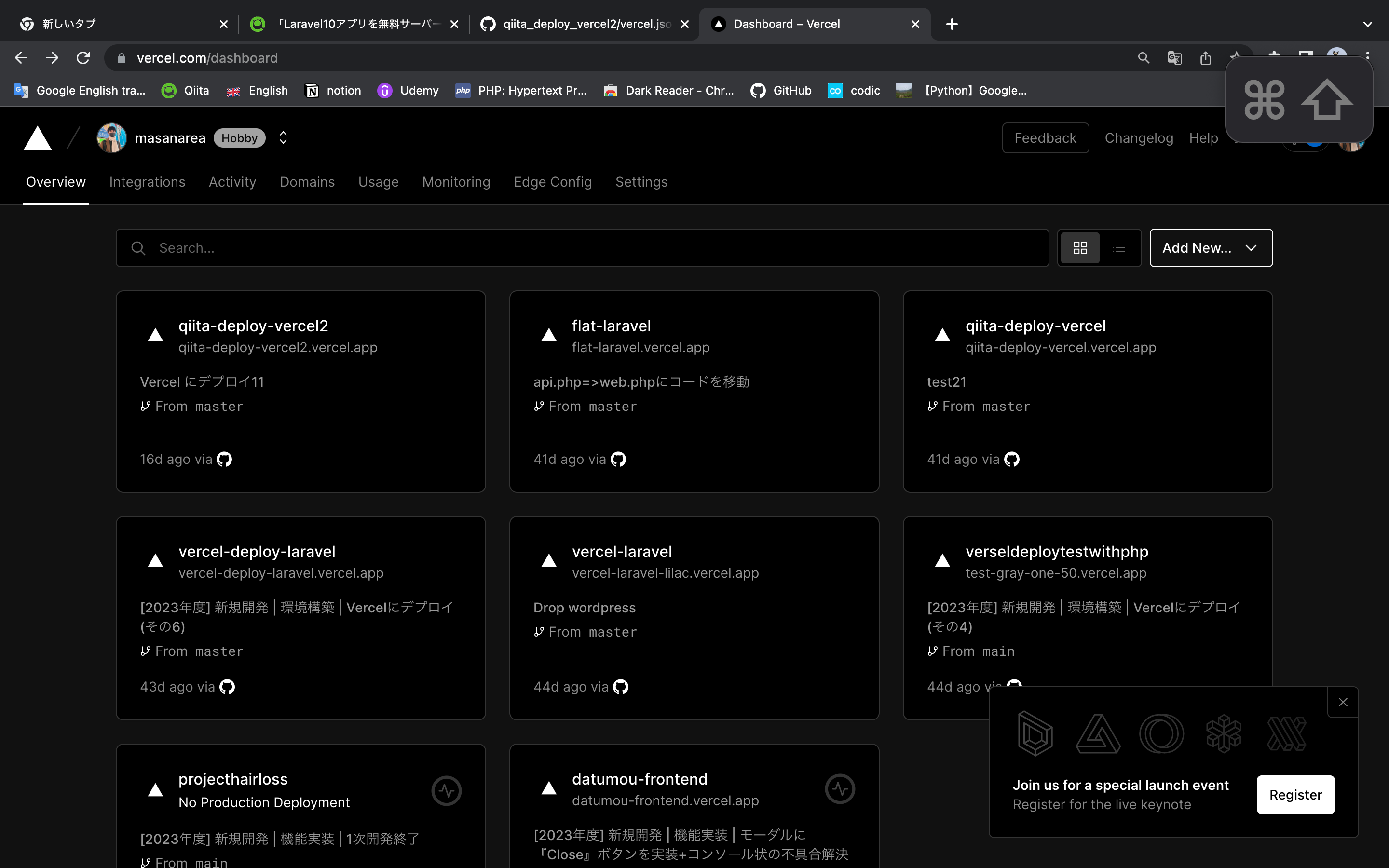Select the list view toggle

pyautogui.click(x=1118, y=248)
